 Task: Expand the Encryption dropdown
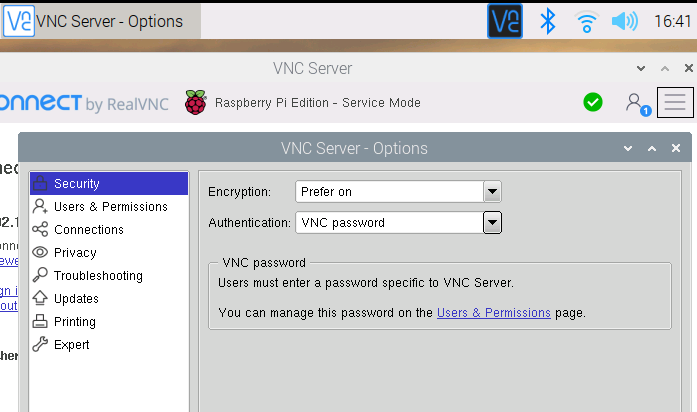tap(491, 192)
